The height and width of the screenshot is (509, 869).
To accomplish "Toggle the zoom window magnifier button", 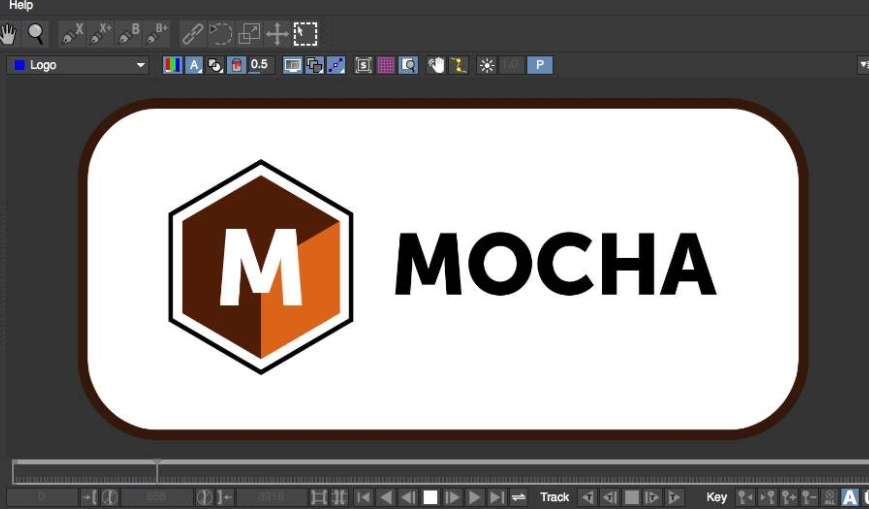I will click(x=408, y=65).
